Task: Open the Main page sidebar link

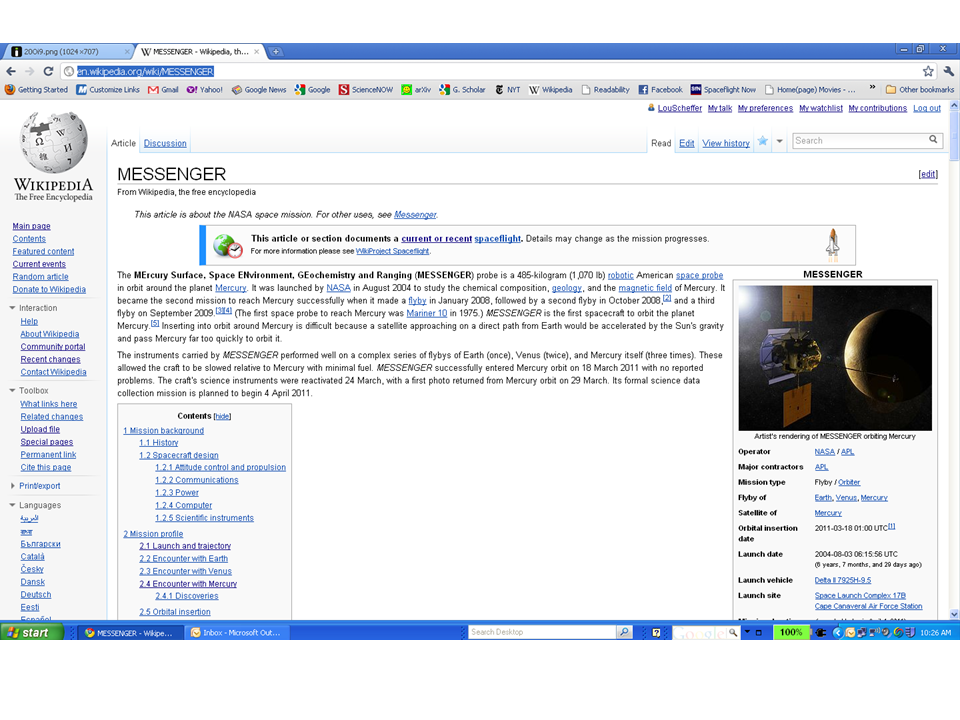Action: click(31, 226)
